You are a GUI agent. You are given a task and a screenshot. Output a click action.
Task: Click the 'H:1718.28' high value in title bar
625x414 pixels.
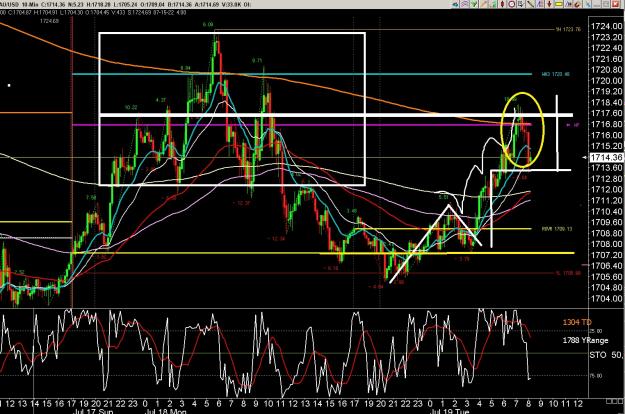click(x=100, y=5)
